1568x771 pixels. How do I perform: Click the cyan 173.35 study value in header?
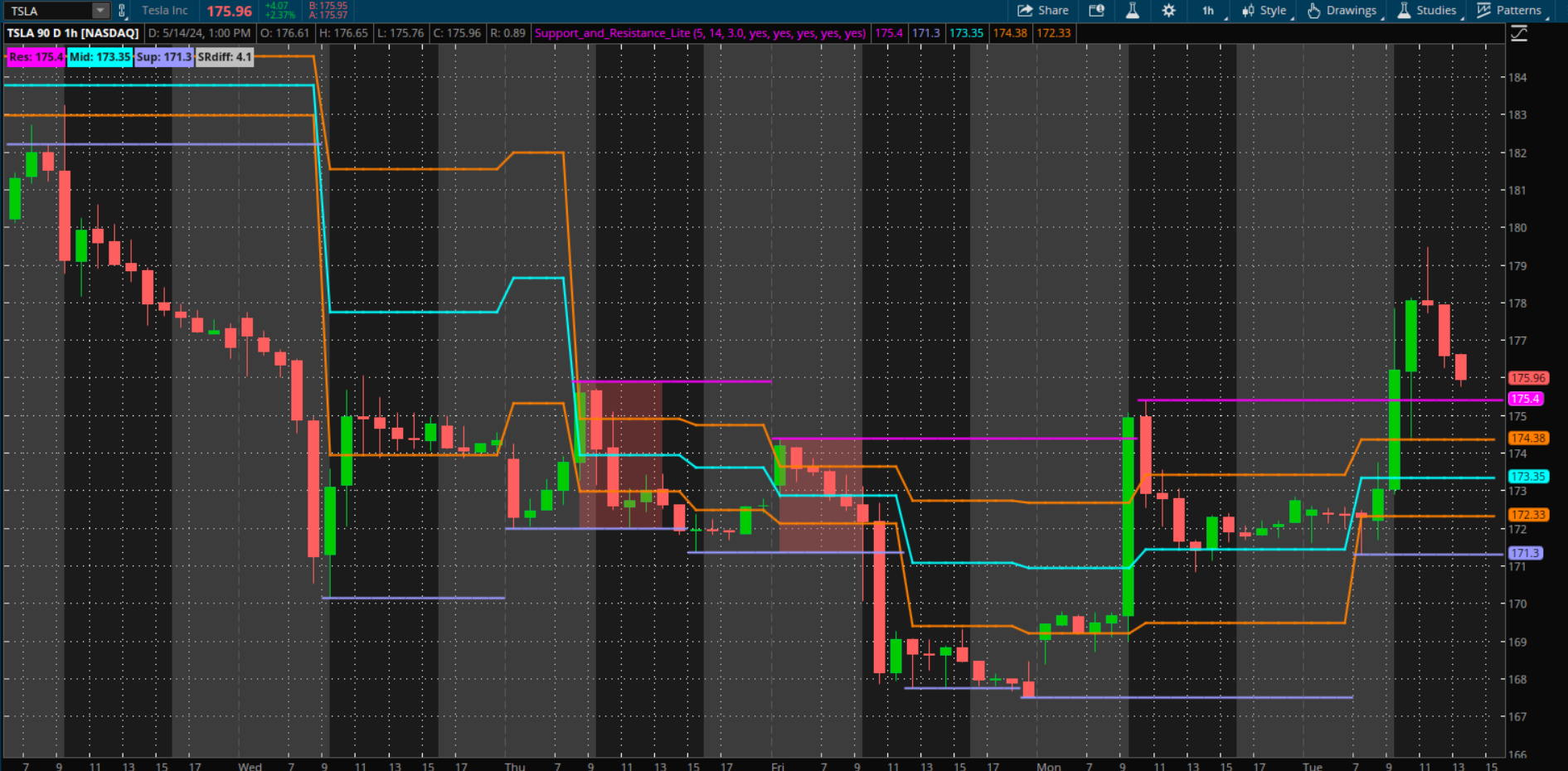point(966,33)
